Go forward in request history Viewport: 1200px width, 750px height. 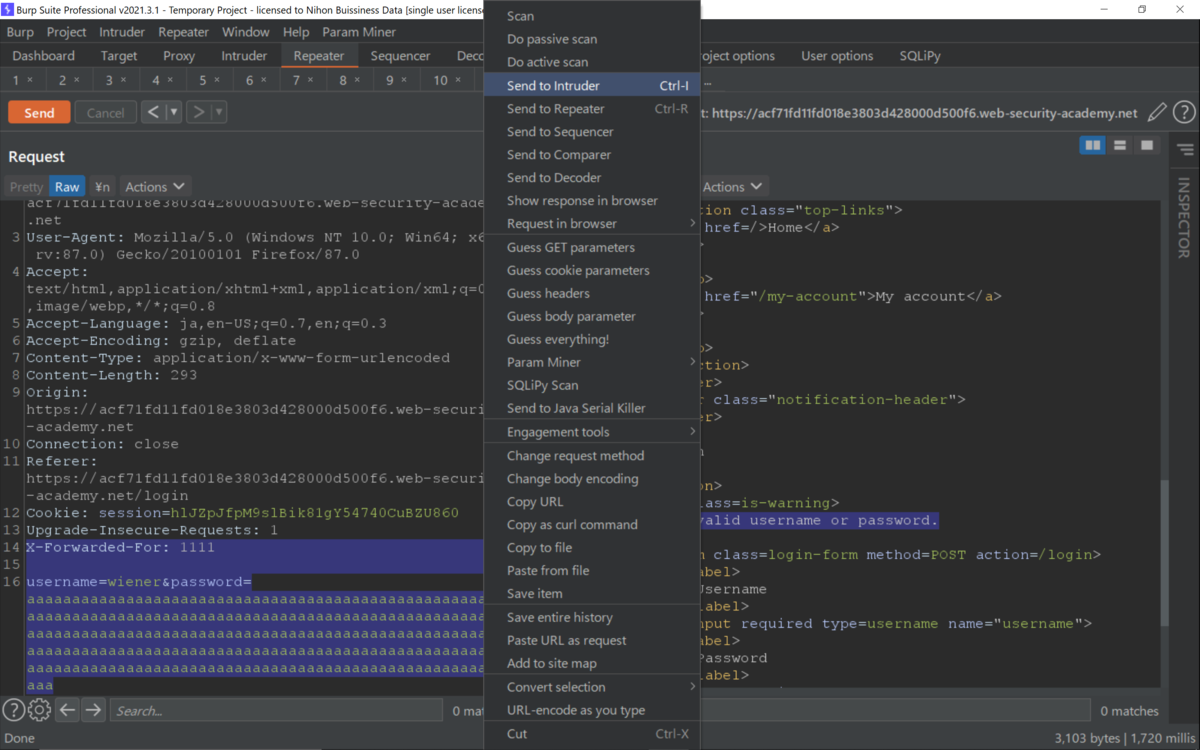(x=199, y=112)
